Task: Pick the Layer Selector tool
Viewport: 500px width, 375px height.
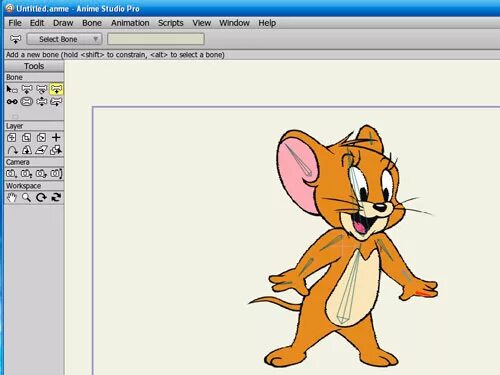Action: coord(56,150)
